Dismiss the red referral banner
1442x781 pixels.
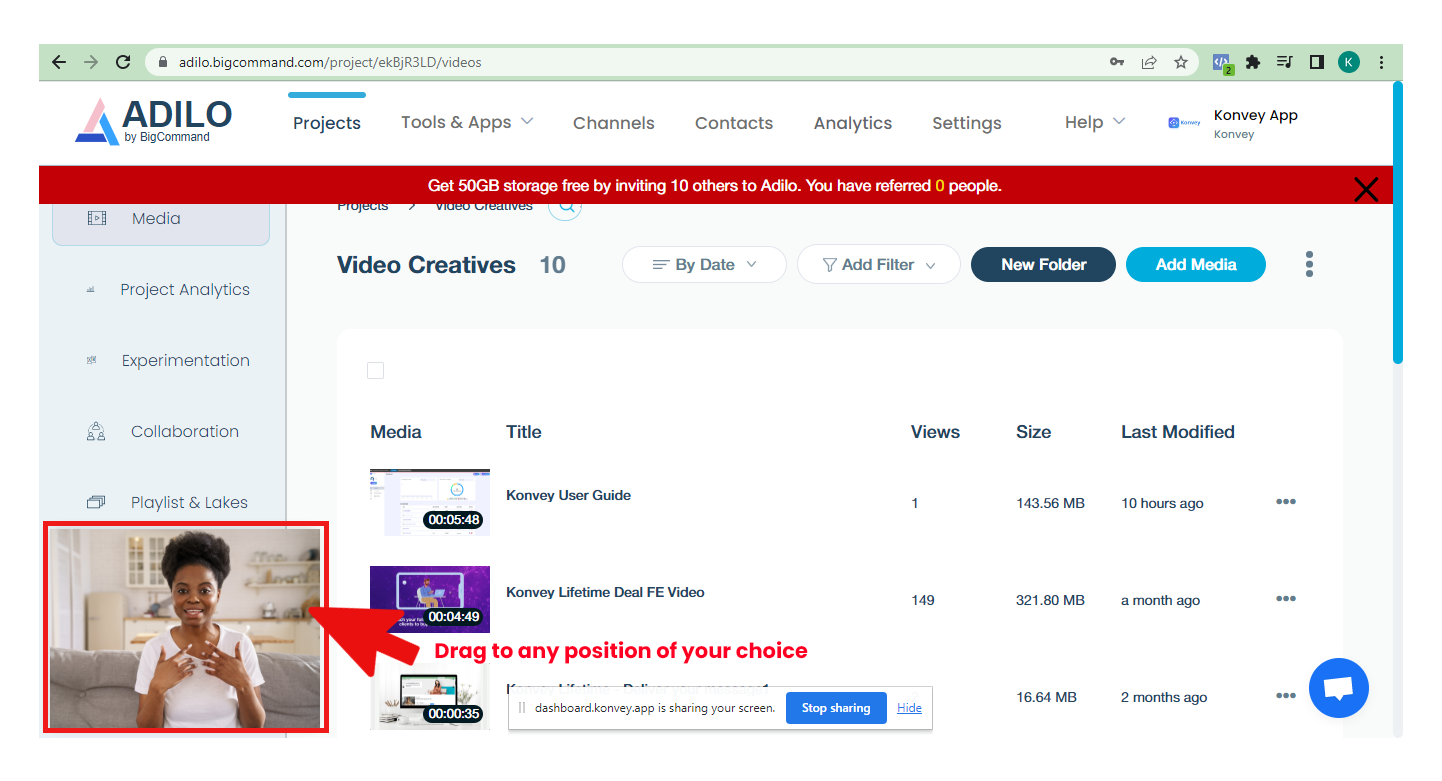(x=1365, y=189)
